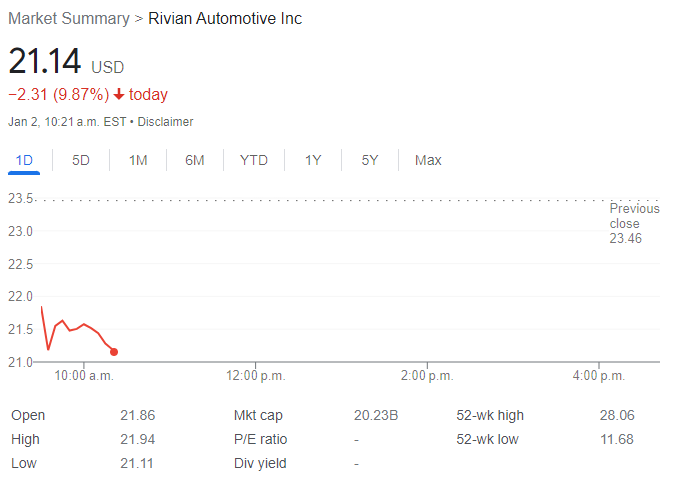Open the Market Summary link
This screenshot has height=479, width=675.
coord(69,19)
